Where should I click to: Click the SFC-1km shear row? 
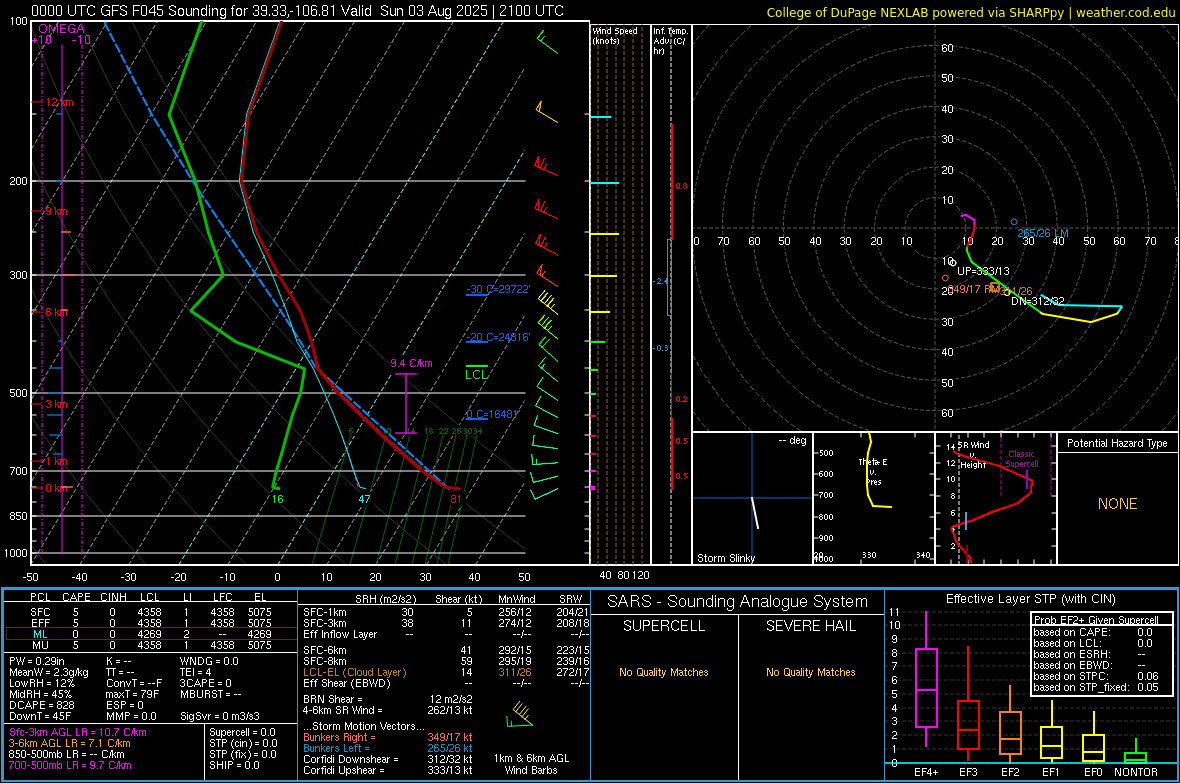[x=446, y=612]
